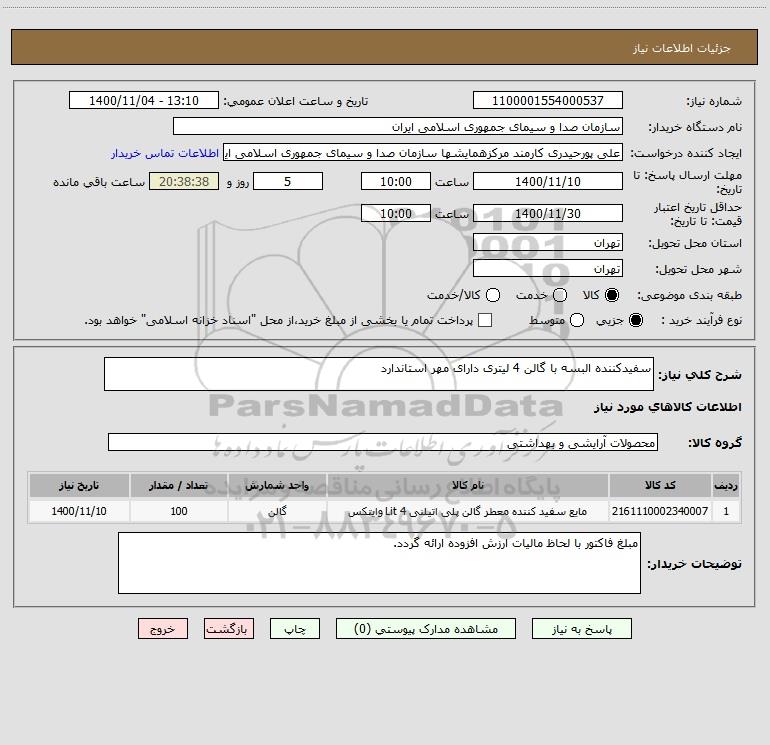Click the response deadline hour 10:00 field

(x=396, y=181)
